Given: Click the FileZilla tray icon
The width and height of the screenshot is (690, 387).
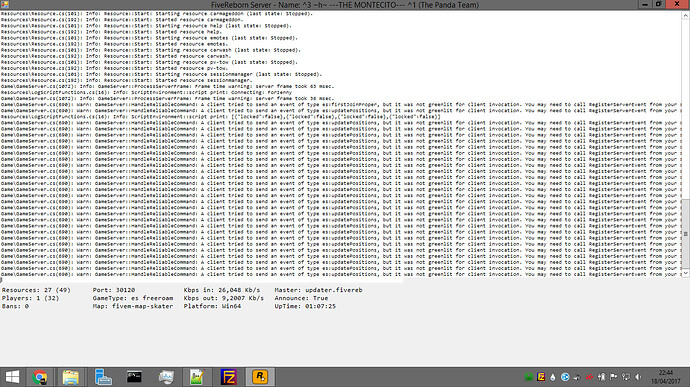Looking at the screenshot, I should 541,377.
